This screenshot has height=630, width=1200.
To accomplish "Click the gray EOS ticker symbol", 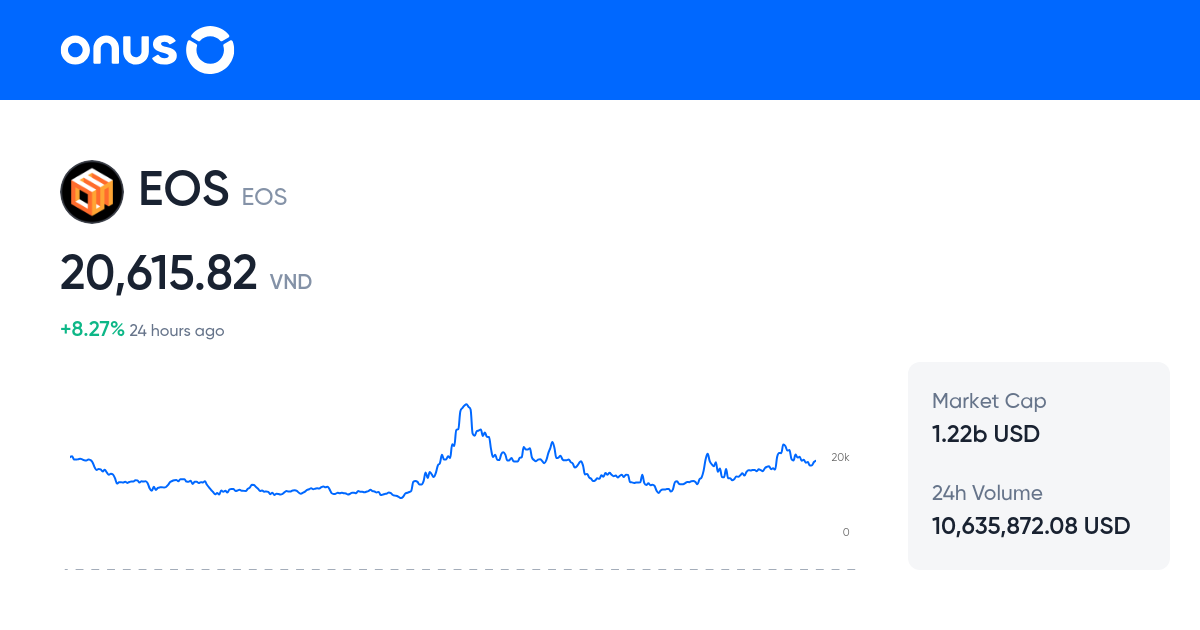I will 264,197.
